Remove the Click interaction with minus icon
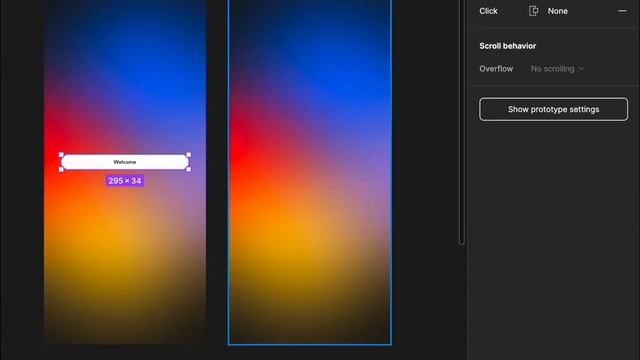Screen dimensions: 640x360 [622, 11]
